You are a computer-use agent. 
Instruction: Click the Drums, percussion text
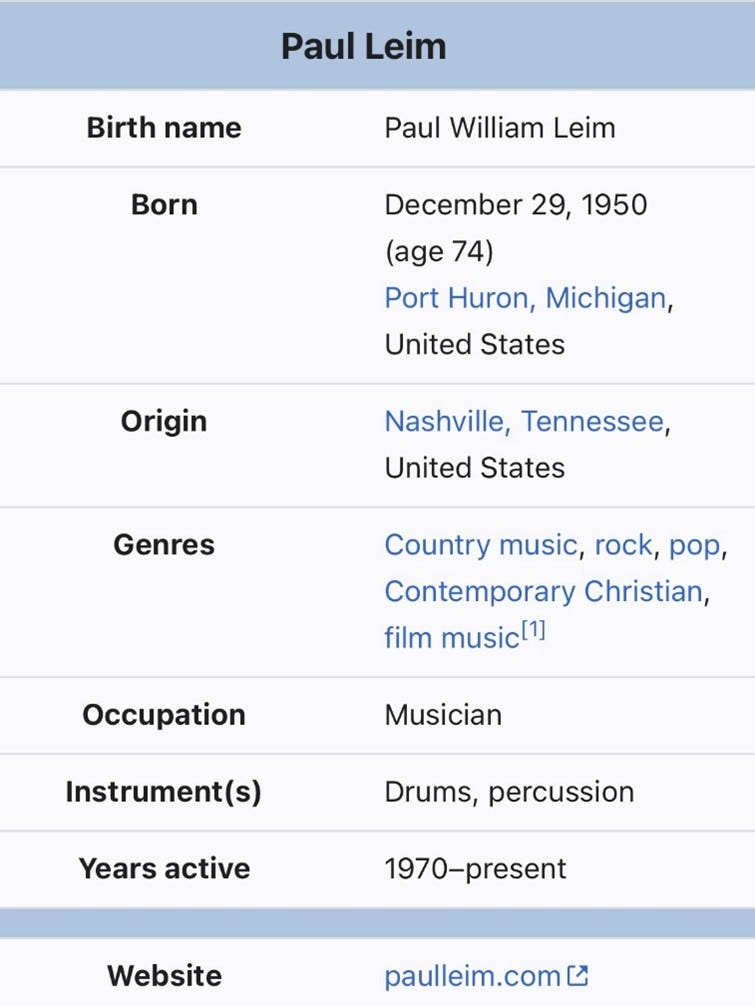[509, 792]
